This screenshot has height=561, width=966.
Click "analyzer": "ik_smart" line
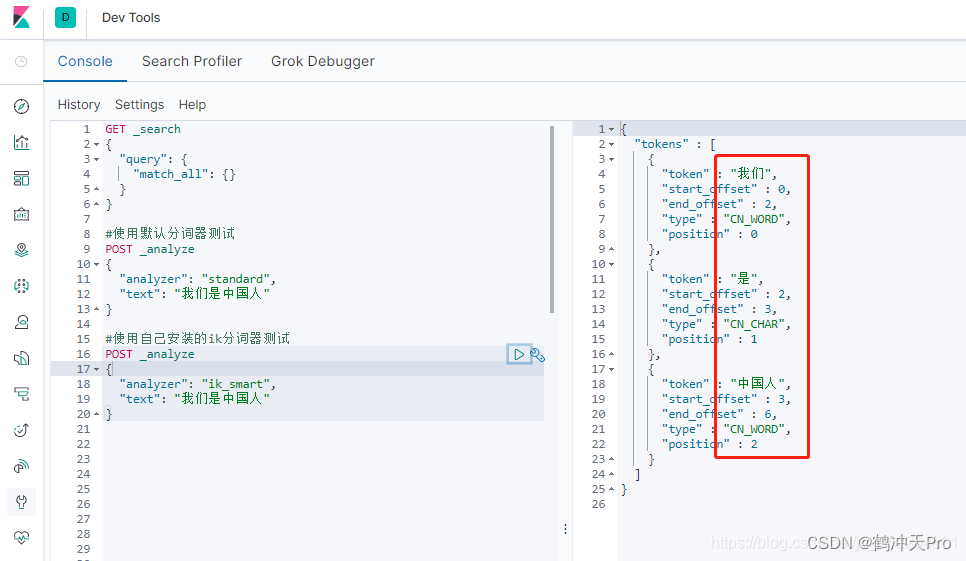click(198, 384)
